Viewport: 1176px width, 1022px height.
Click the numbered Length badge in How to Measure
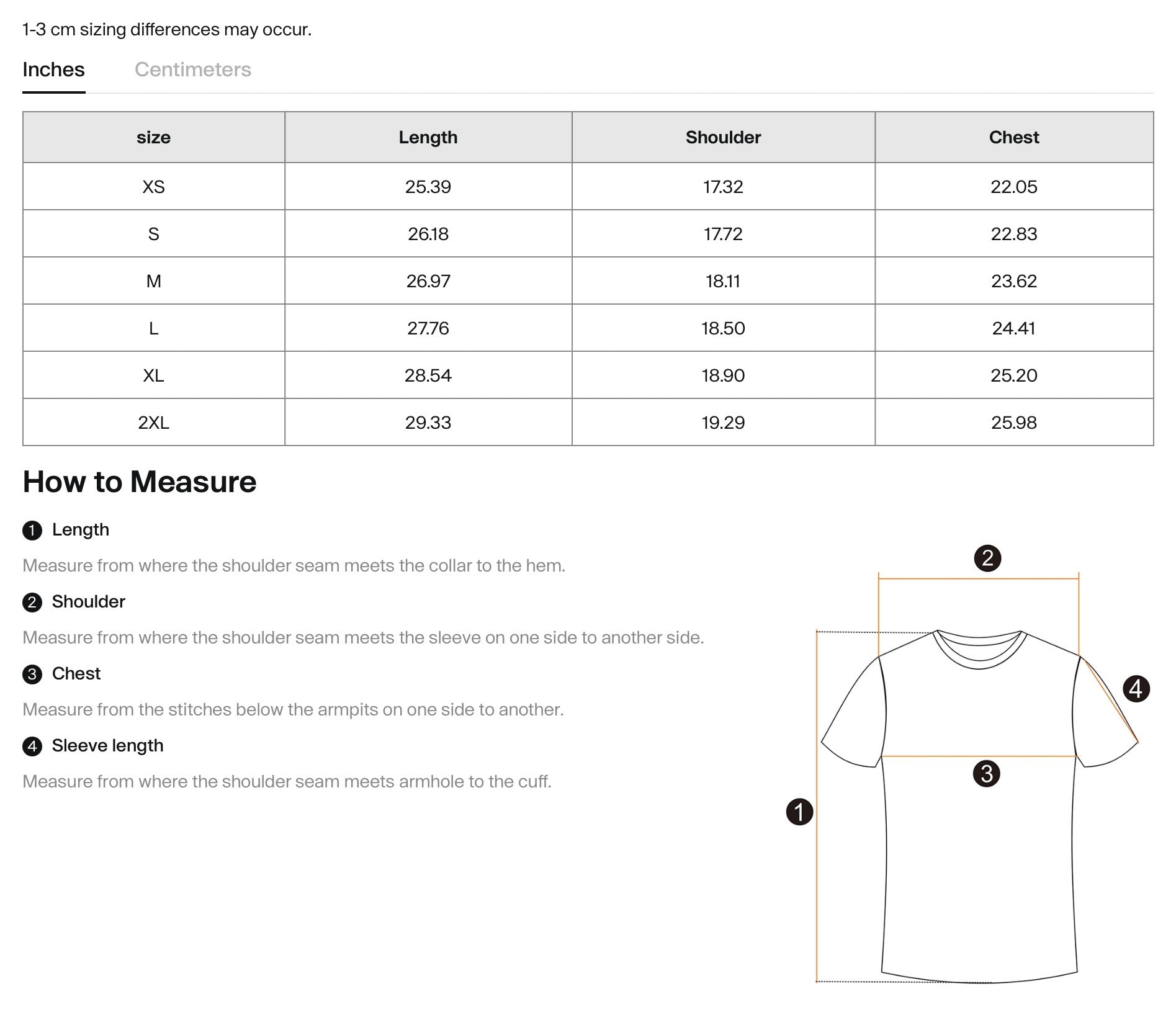pos(31,530)
